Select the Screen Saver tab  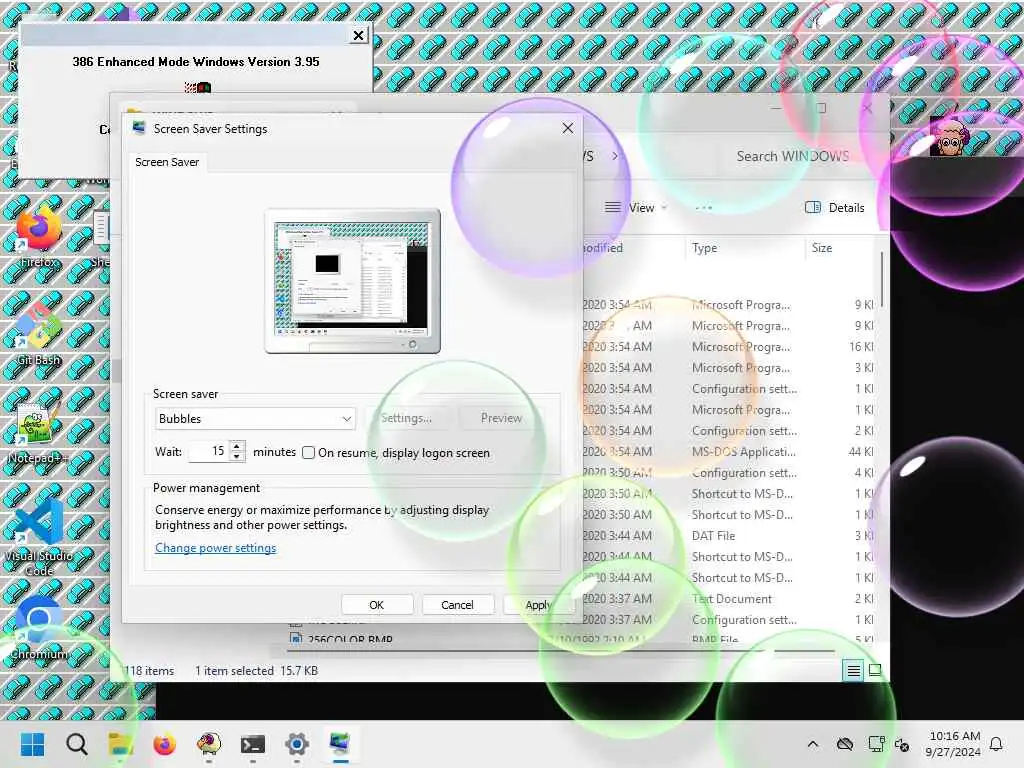click(167, 162)
